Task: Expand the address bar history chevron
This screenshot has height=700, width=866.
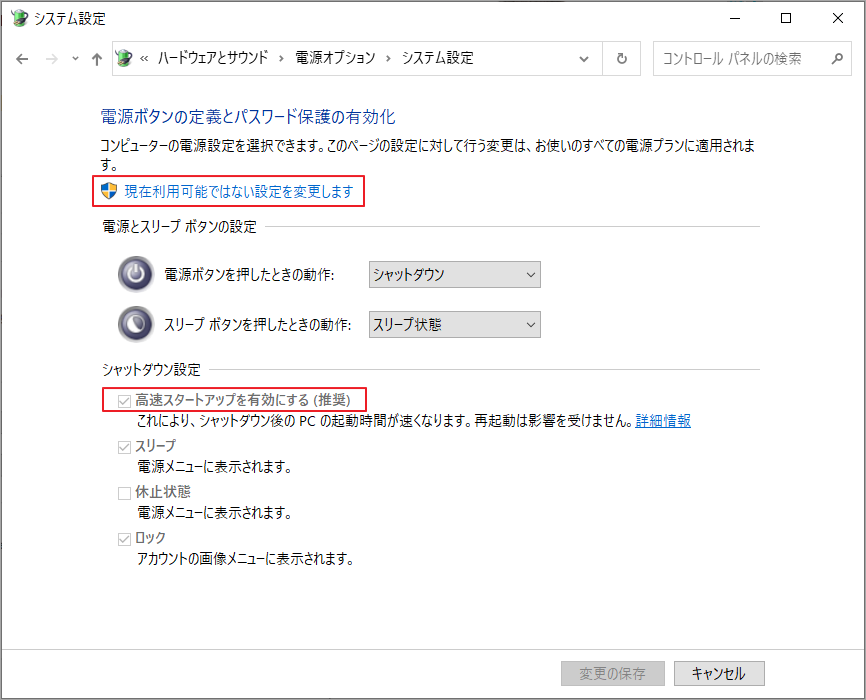Action: [x=585, y=58]
